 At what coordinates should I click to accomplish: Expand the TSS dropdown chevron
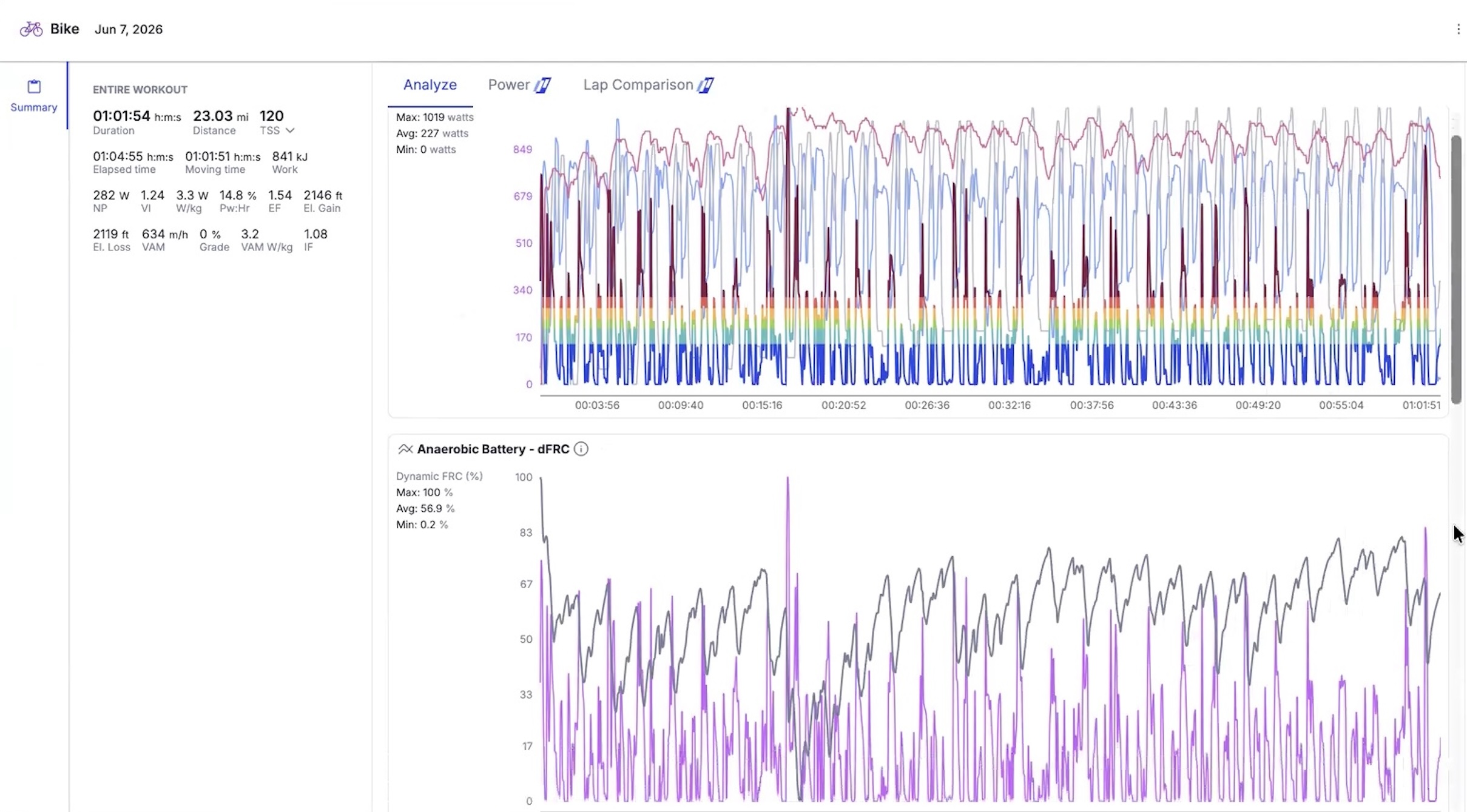point(290,130)
